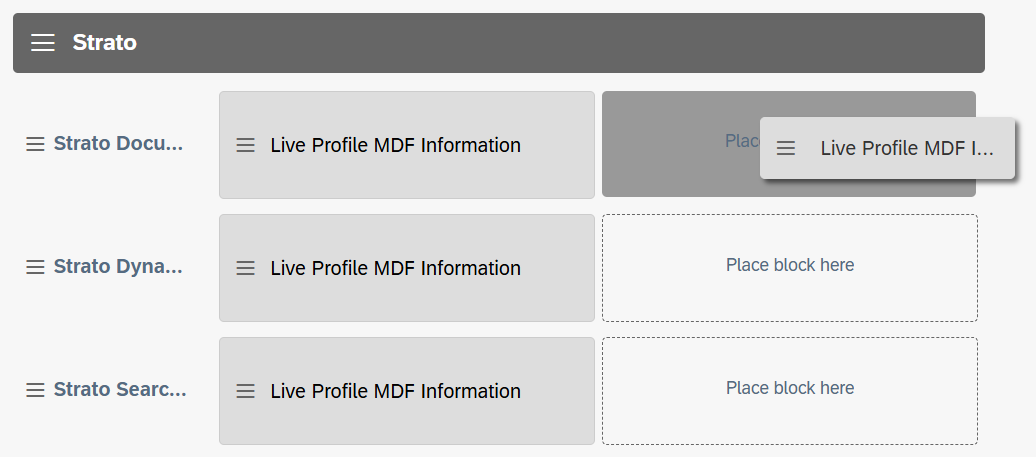Grab handle icon on Strato Dyna... row's block
Image resolution: width=1036 pixels, height=457 pixels.
(x=246, y=268)
